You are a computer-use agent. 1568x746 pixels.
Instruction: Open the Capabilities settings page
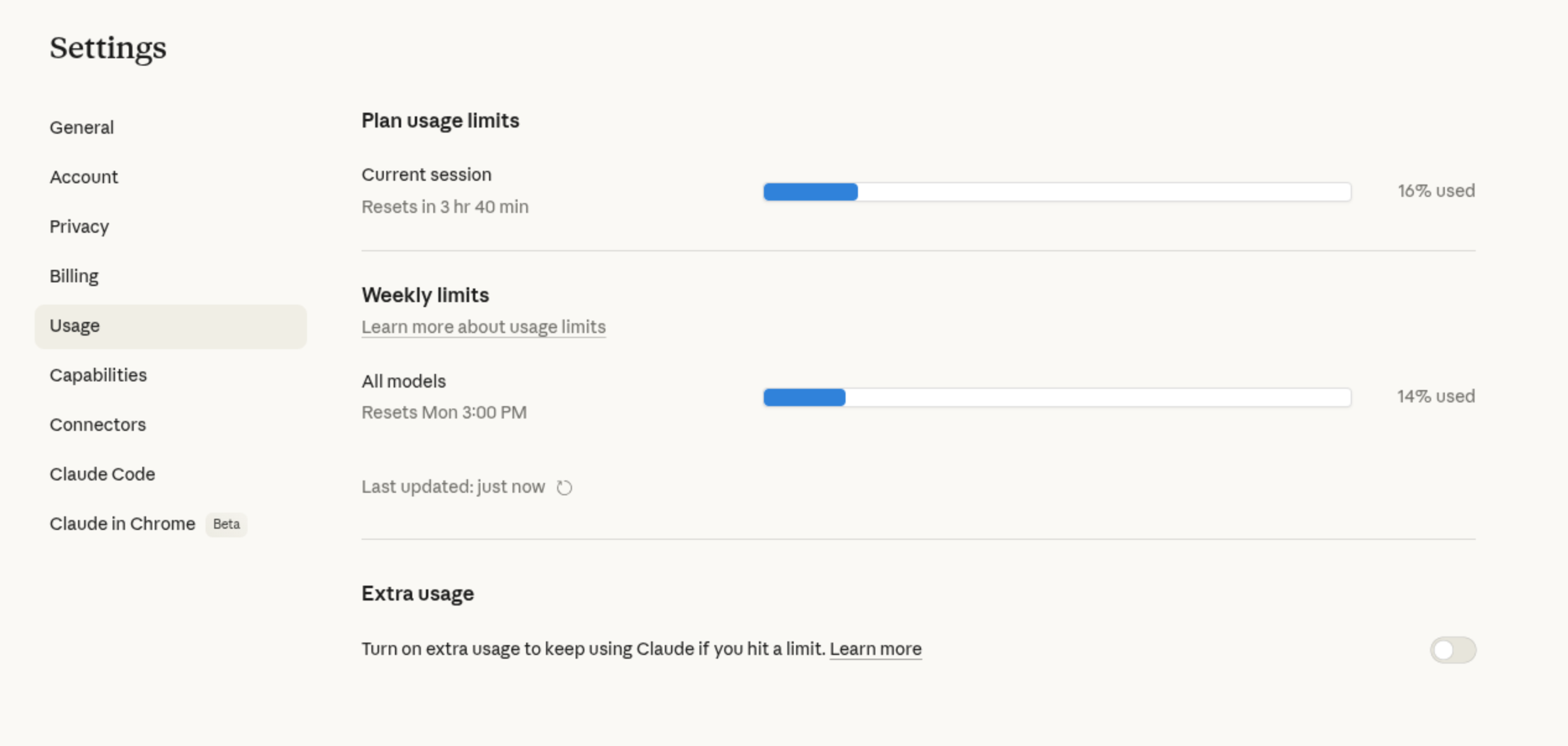click(x=98, y=375)
